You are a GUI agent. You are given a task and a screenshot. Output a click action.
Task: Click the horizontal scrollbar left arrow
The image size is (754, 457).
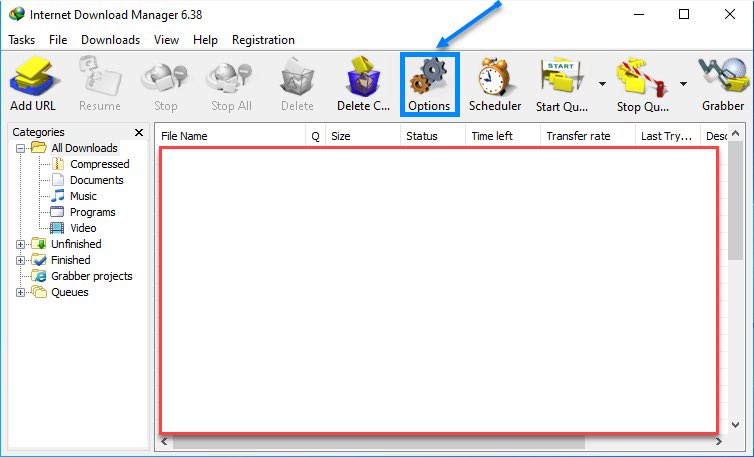tap(164, 442)
